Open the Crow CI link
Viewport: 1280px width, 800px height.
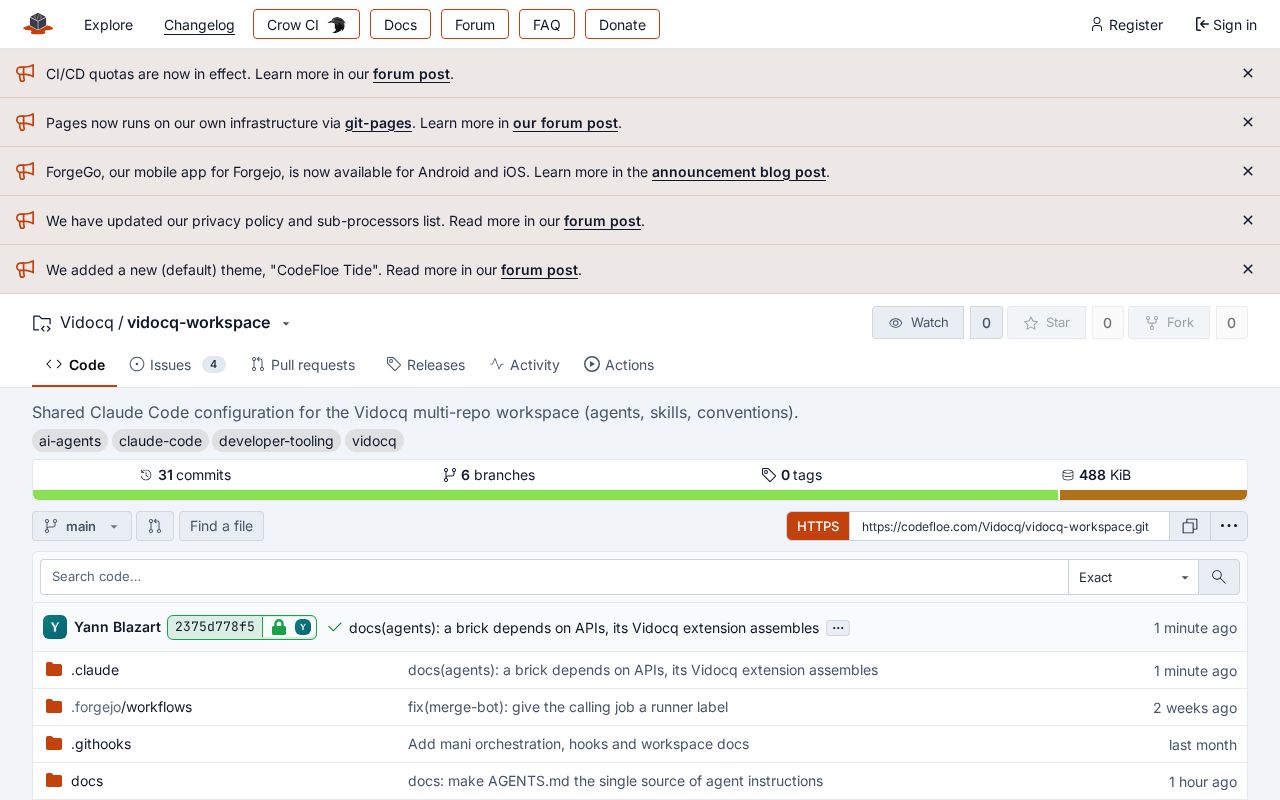(x=306, y=25)
